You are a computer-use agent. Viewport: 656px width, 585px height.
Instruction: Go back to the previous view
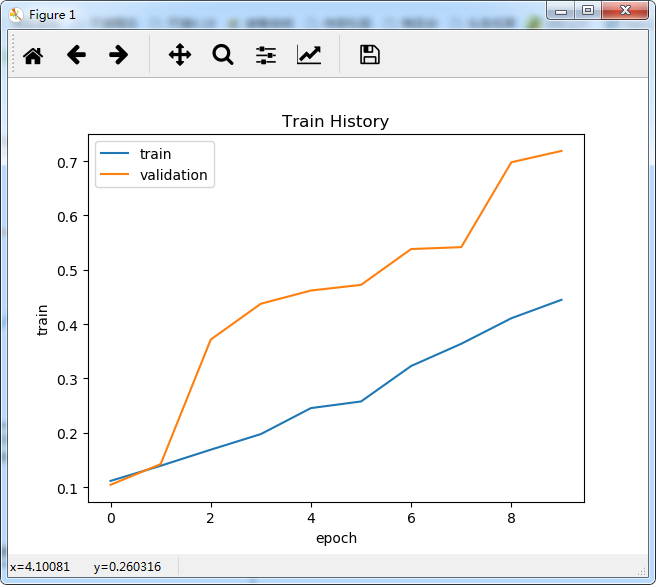[x=76, y=55]
